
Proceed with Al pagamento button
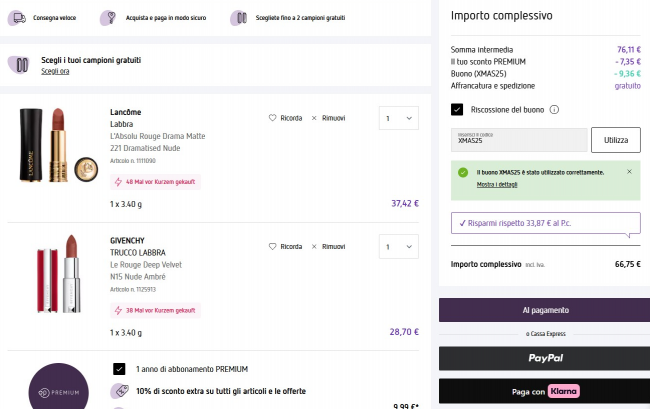coord(545,310)
